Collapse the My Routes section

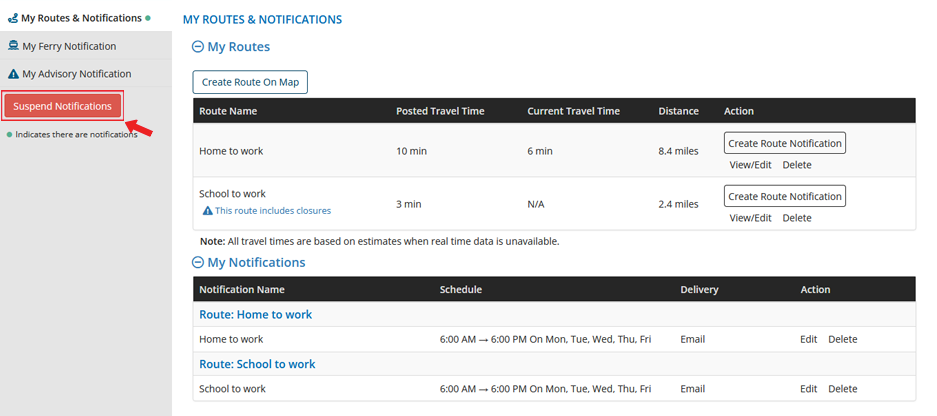tap(198, 47)
